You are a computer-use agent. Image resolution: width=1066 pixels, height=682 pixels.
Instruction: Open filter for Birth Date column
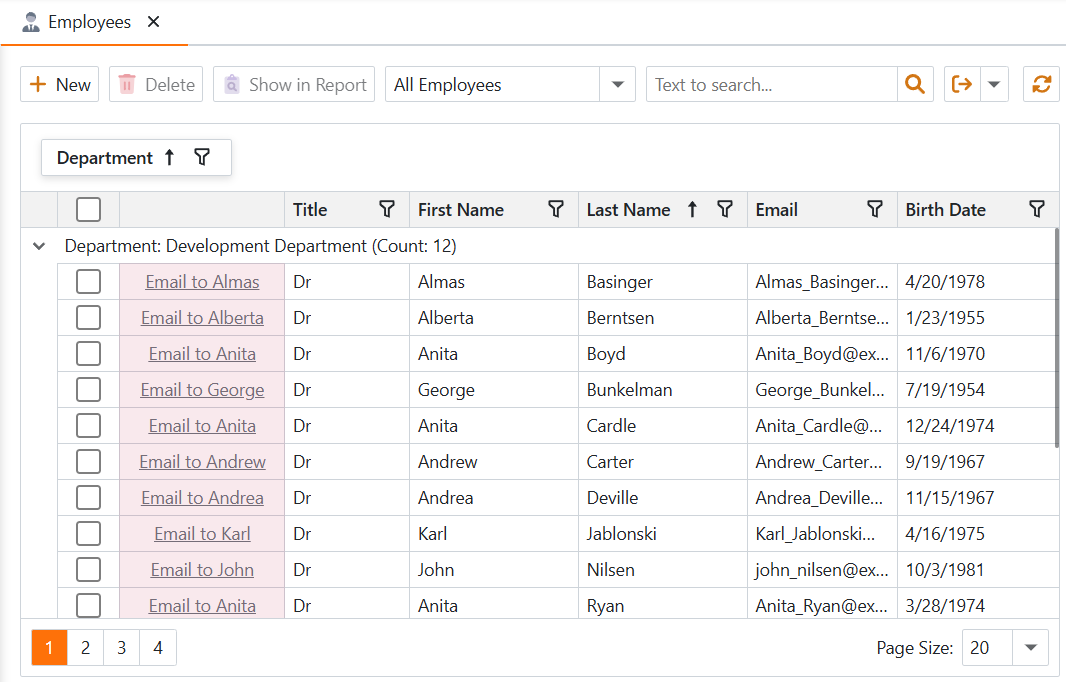pyautogui.click(x=1037, y=209)
